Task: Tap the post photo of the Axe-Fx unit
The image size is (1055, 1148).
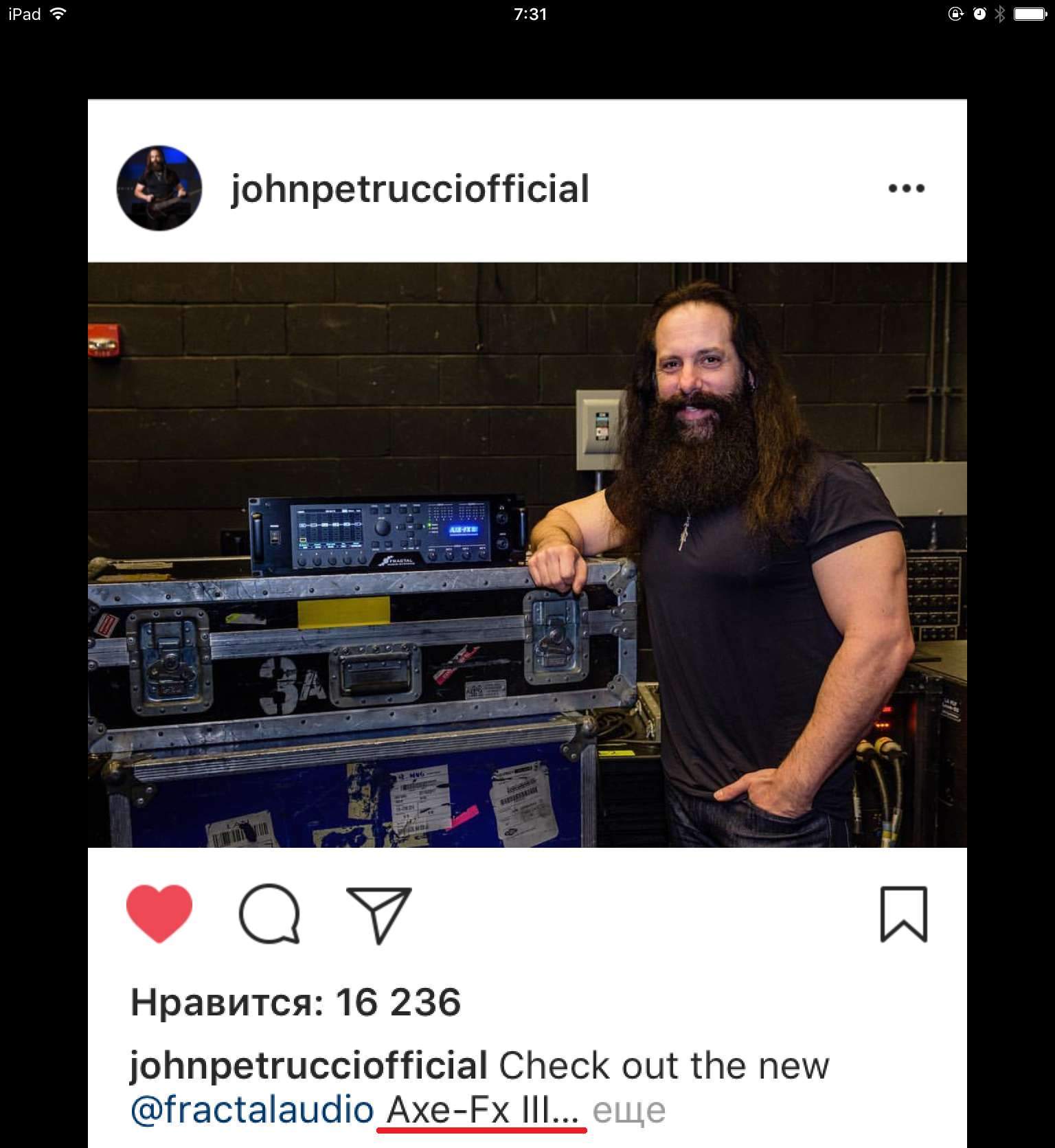Action: click(527, 555)
